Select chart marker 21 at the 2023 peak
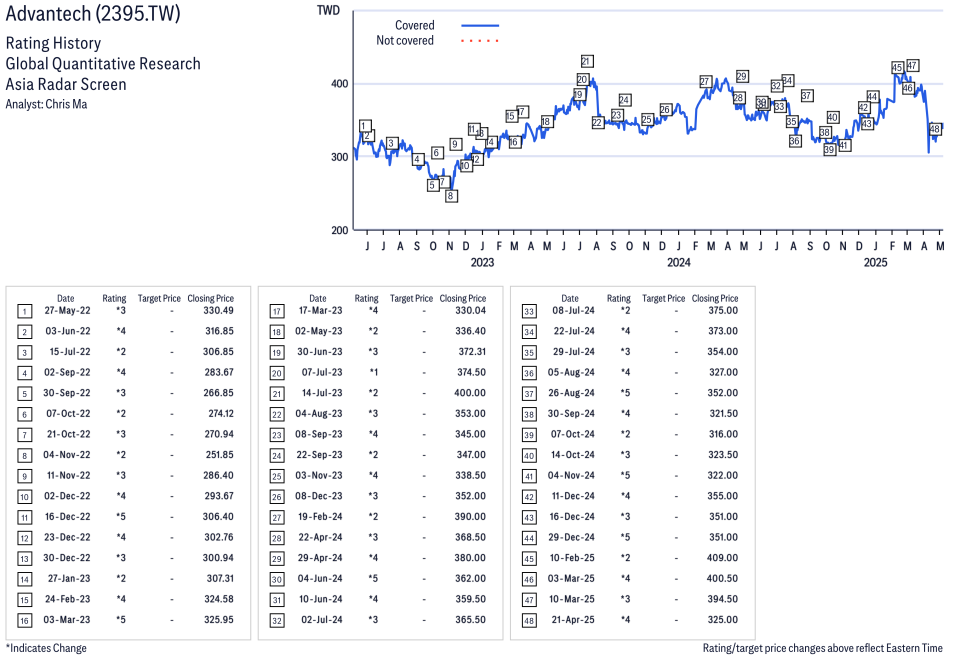The image size is (954, 655). [587, 61]
